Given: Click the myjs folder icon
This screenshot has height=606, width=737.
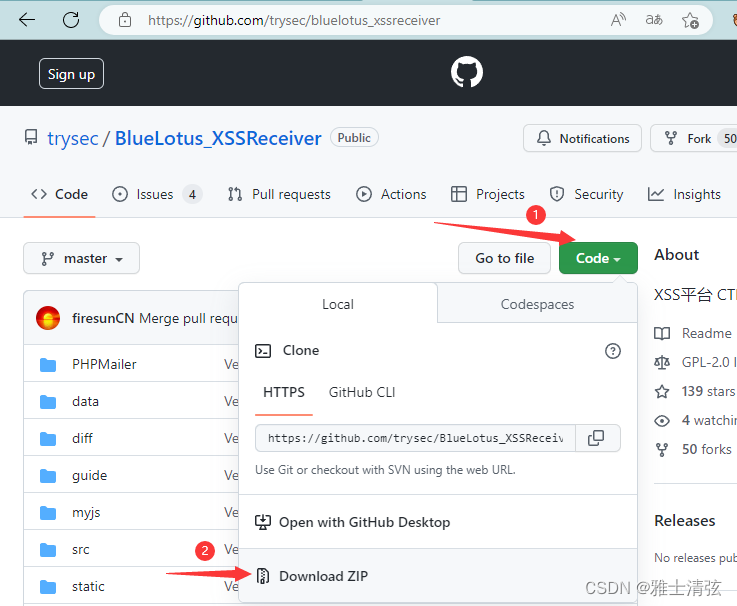Looking at the screenshot, I should coord(48,513).
